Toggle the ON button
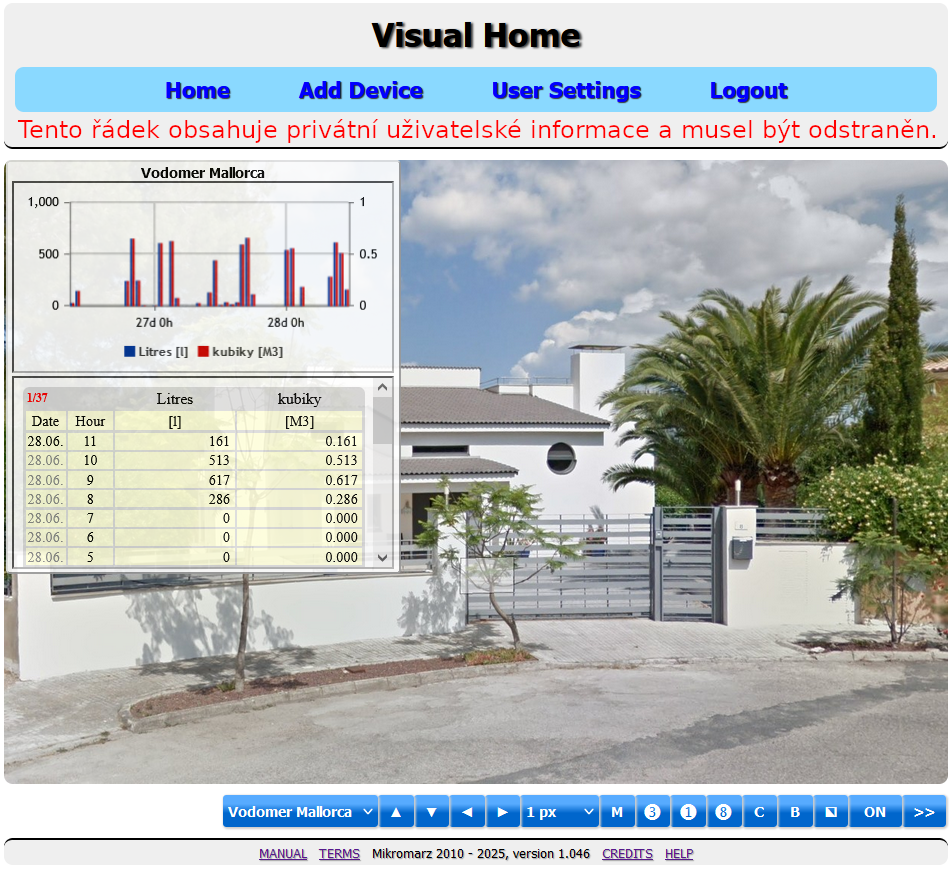This screenshot has height=869, width=952. [875, 812]
